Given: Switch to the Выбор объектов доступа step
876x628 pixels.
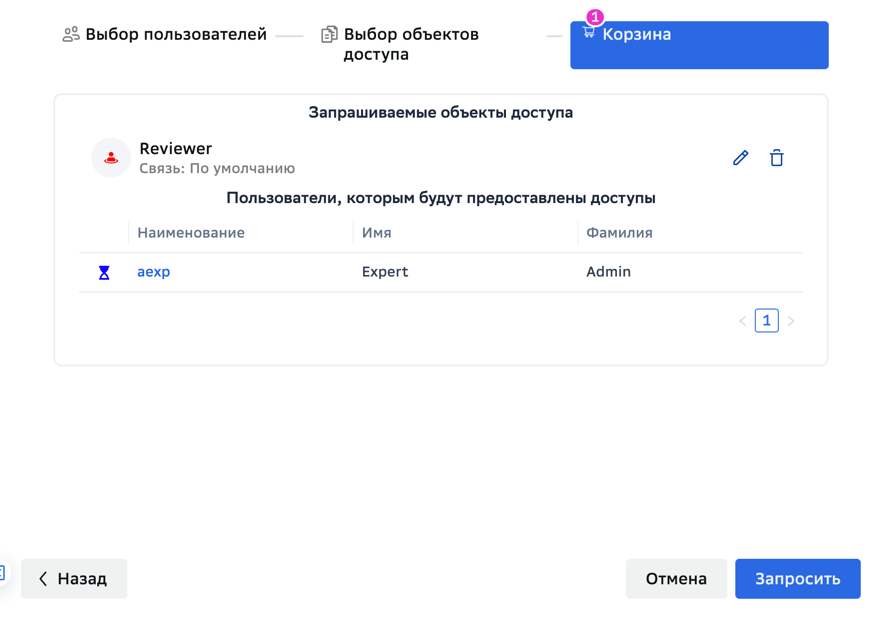Looking at the screenshot, I should pyautogui.click(x=400, y=44).
